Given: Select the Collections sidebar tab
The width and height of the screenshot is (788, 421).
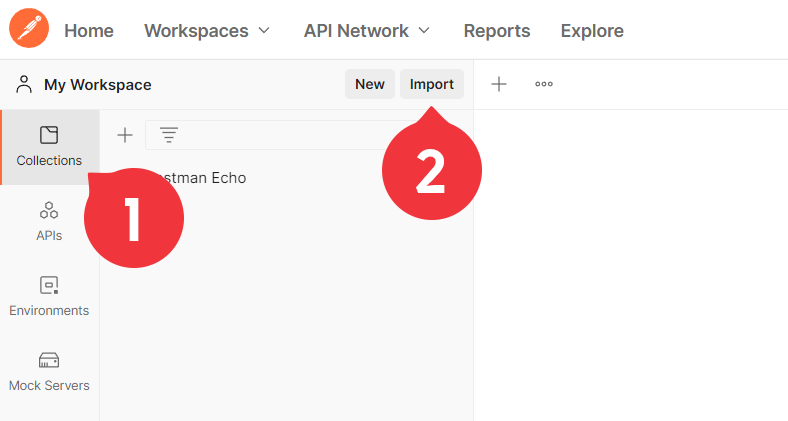Looking at the screenshot, I should click(x=50, y=147).
